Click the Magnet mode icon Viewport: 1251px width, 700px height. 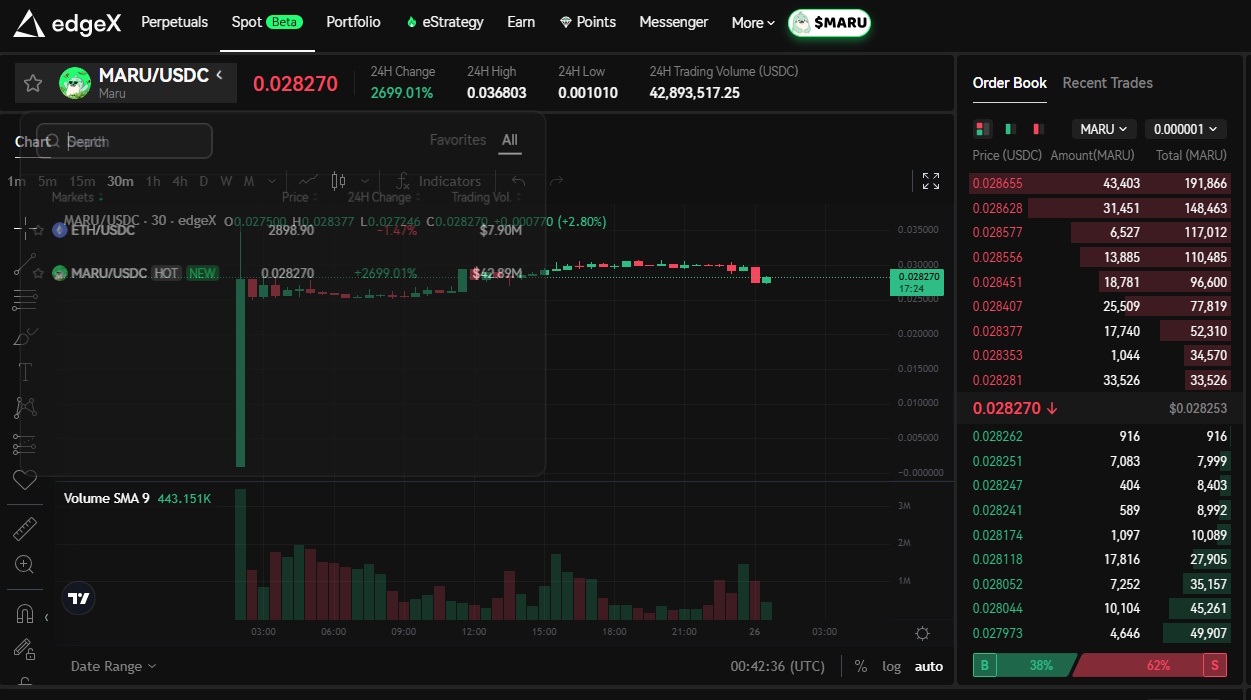pyautogui.click(x=25, y=613)
